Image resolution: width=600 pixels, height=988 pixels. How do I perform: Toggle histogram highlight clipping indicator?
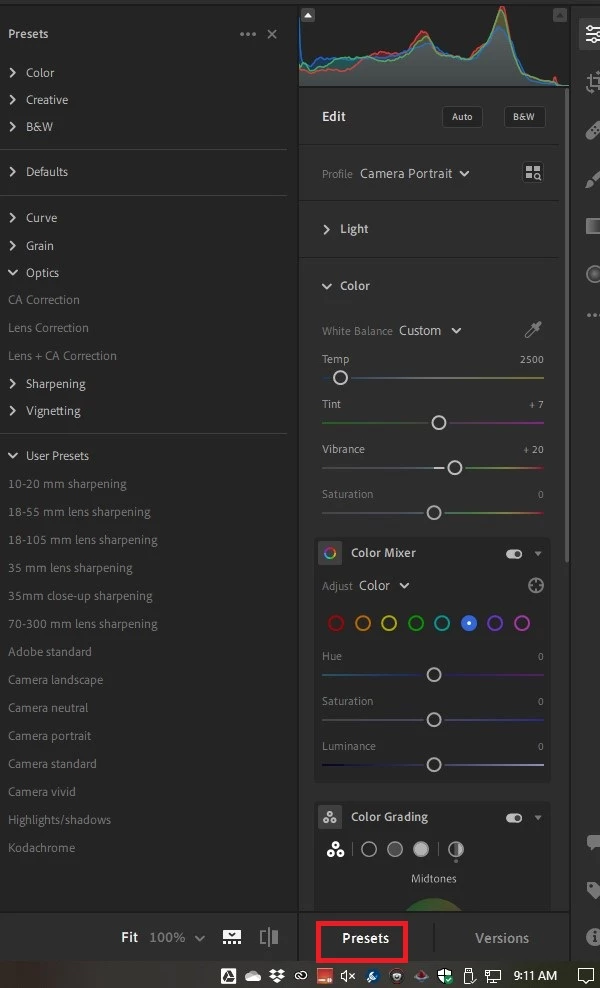click(x=560, y=15)
